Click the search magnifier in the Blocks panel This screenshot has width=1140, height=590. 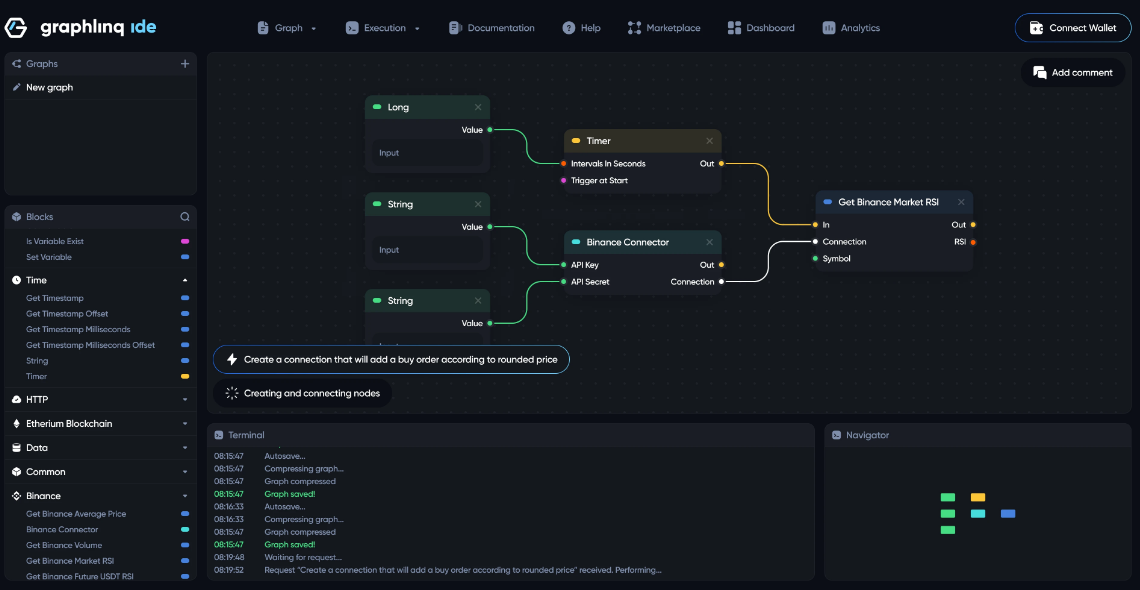click(185, 216)
